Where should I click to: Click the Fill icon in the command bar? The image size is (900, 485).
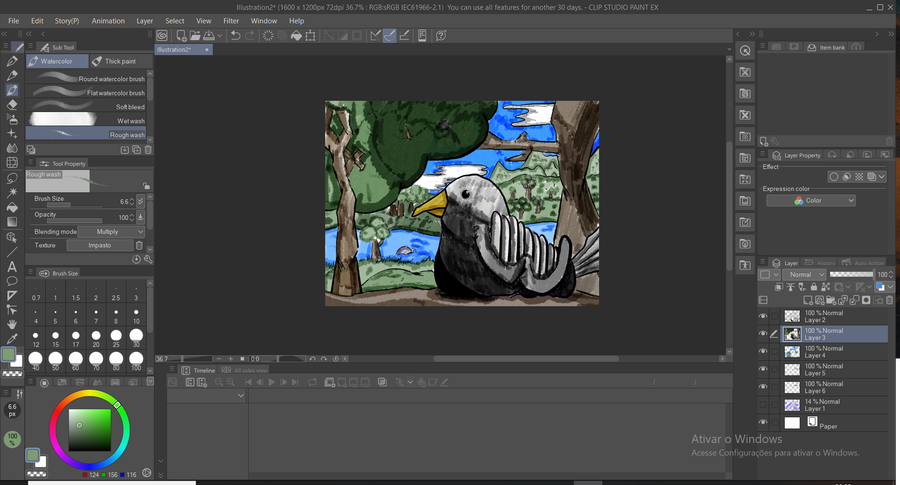pyautogui.click(x=296, y=36)
